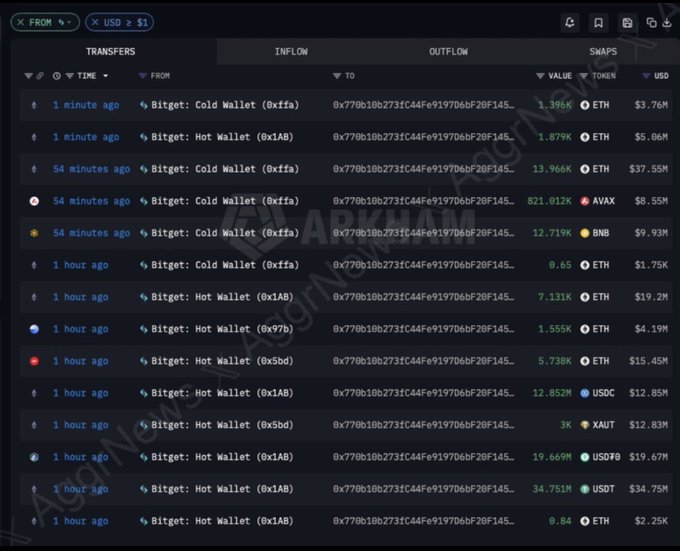The height and width of the screenshot is (551, 680).
Task: Open '54 minutes ago' link on BNB row
Action: pyautogui.click(x=91, y=233)
